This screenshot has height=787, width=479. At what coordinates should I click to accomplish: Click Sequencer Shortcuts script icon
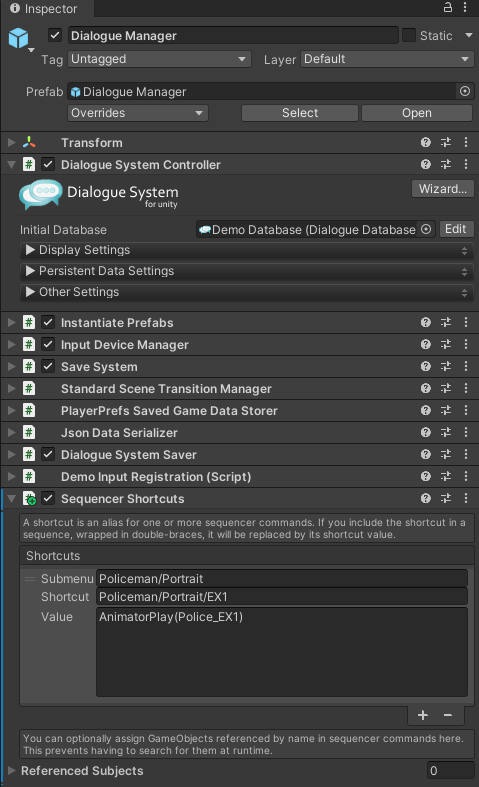coord(30,499)
